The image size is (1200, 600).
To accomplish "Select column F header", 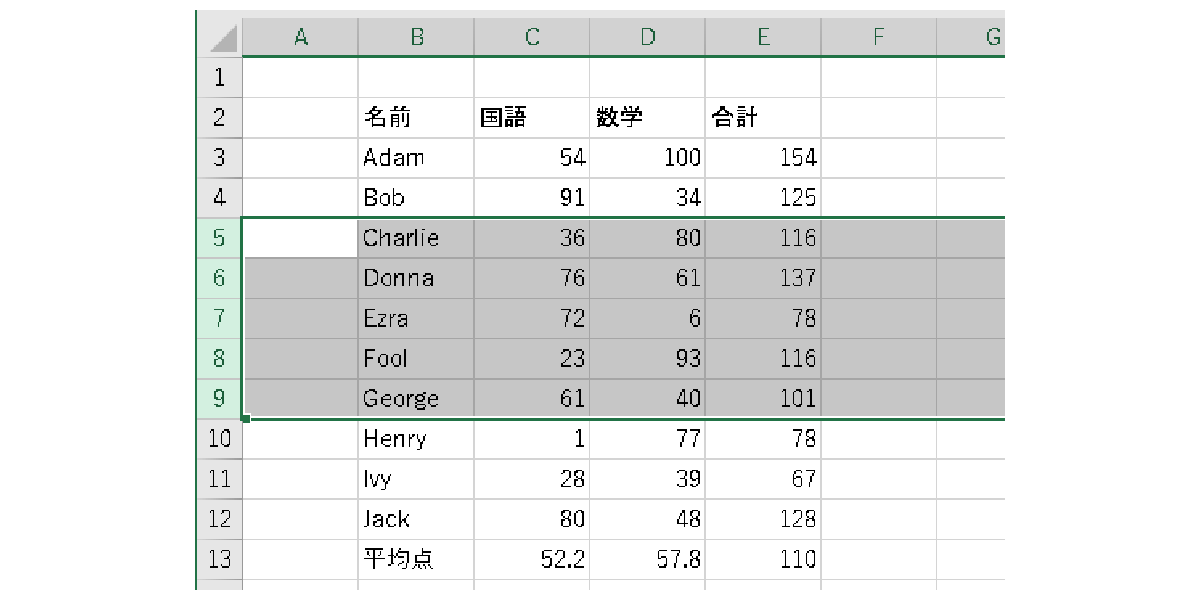I will point(878,38).
